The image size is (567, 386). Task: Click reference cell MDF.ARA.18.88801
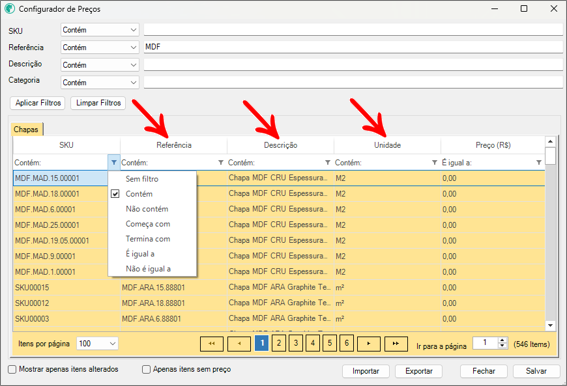point(174,303)
